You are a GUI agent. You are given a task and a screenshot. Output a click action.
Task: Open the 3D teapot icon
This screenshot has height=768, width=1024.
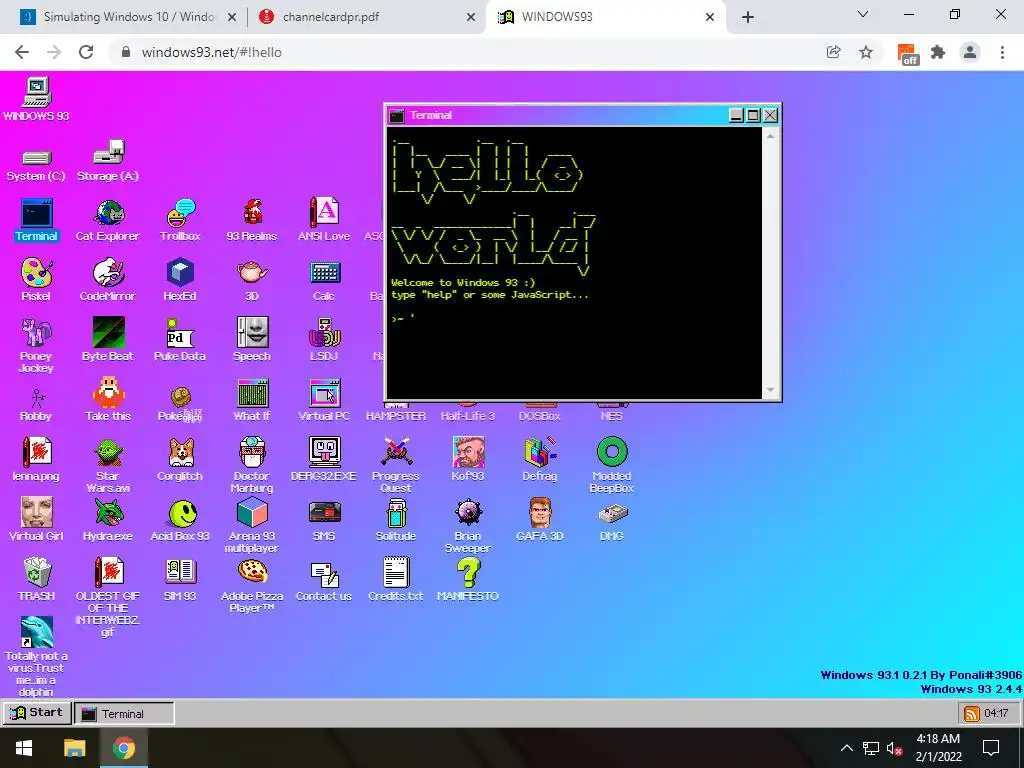252,273
